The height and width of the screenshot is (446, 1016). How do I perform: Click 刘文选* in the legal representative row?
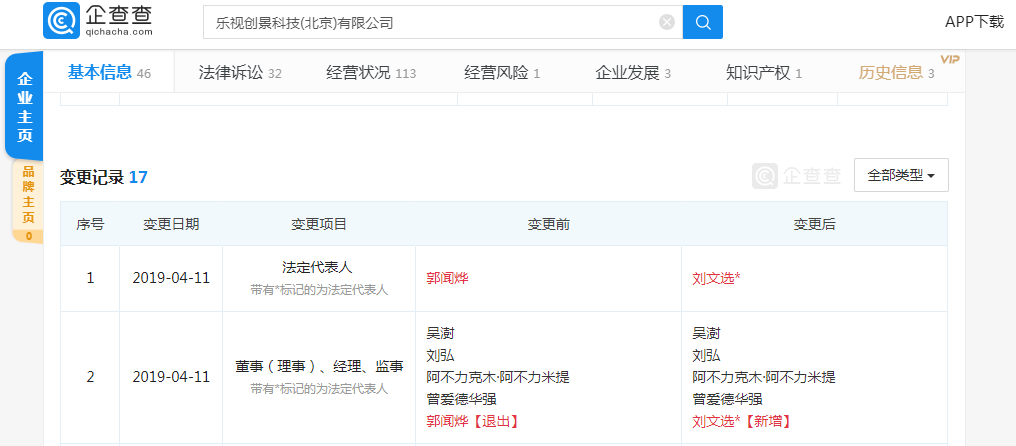pos(717,279)
